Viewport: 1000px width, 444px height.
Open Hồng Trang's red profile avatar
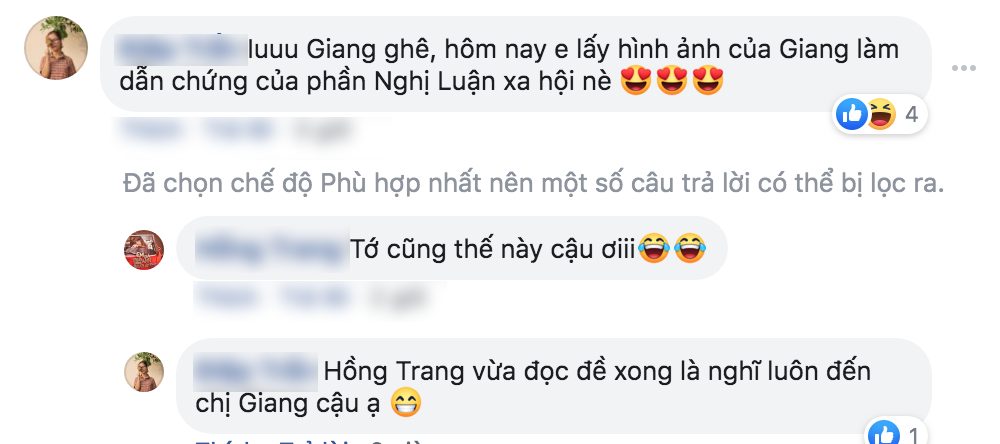144,249
